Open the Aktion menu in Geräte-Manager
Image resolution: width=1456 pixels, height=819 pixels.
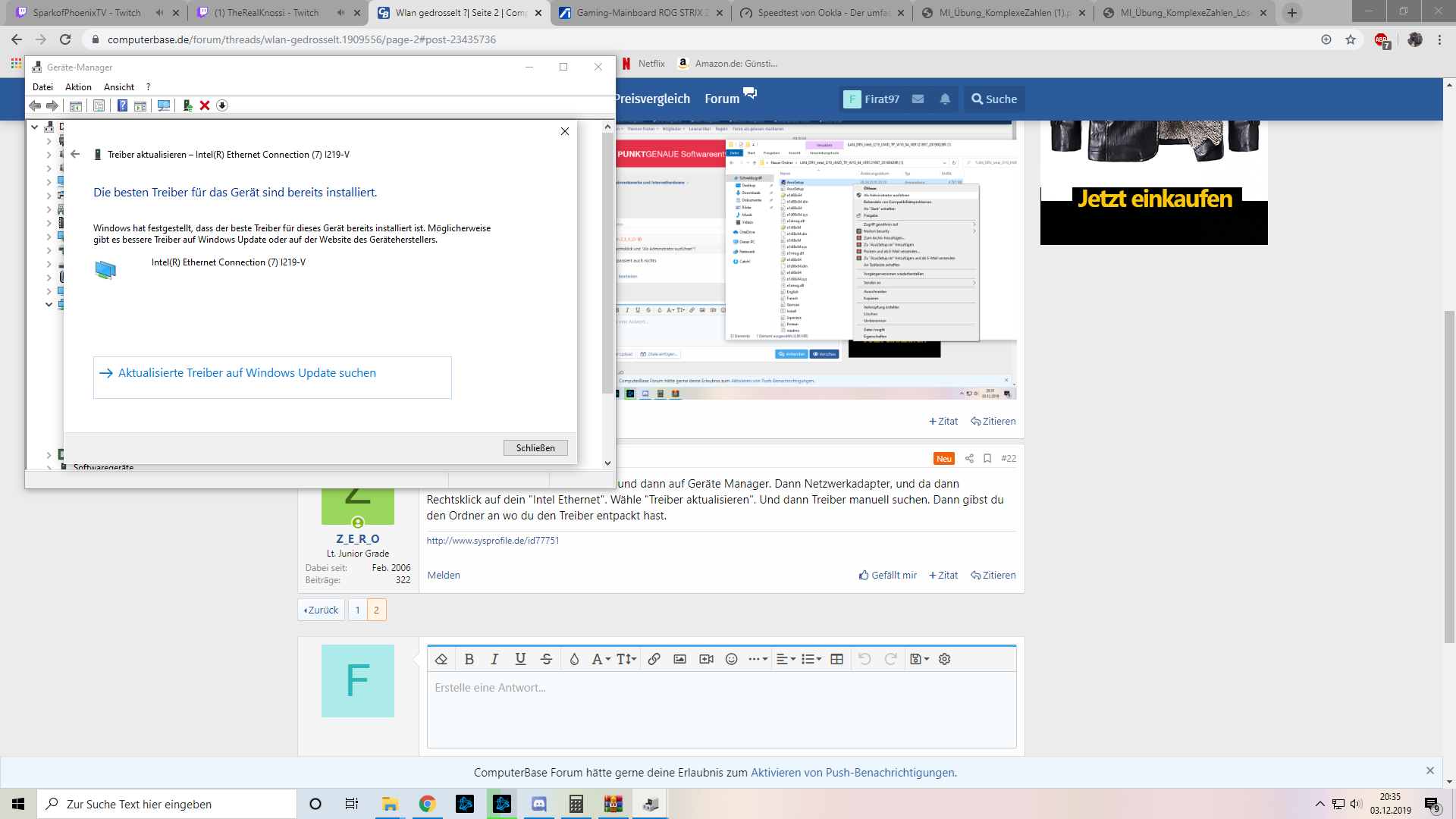78,87
